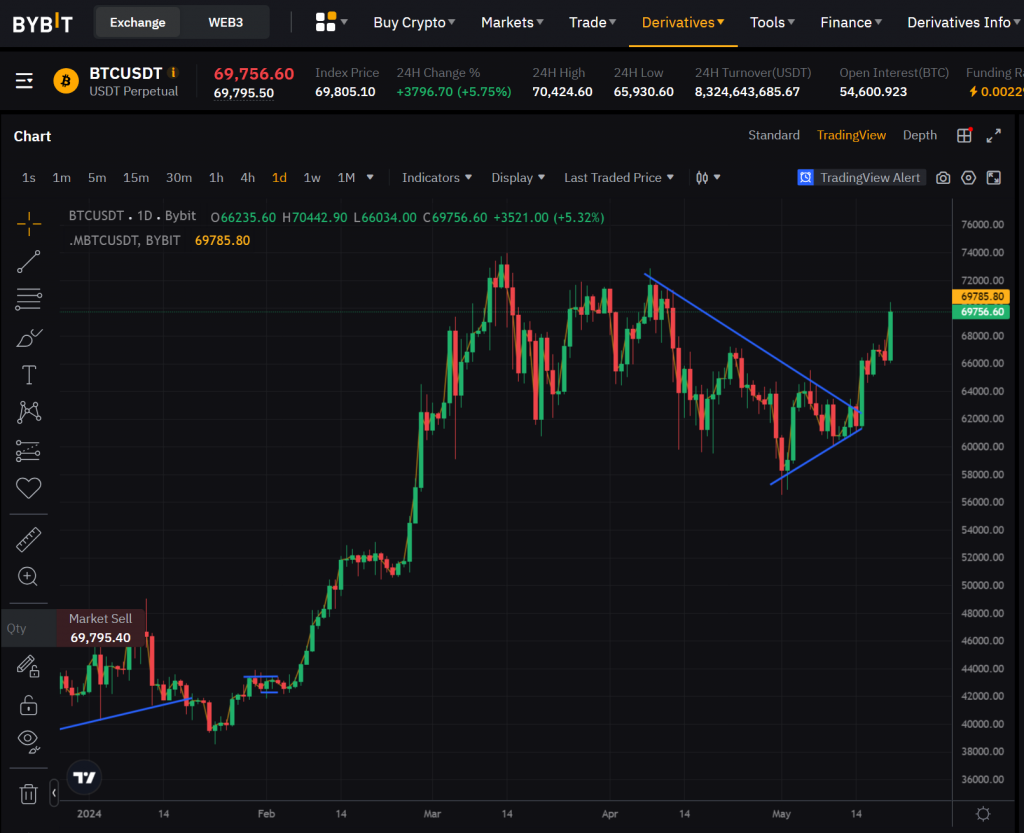This screenshot has width=1024, height=833.
Task: Select the 4h timeframe
Action: tap(247, 178)
